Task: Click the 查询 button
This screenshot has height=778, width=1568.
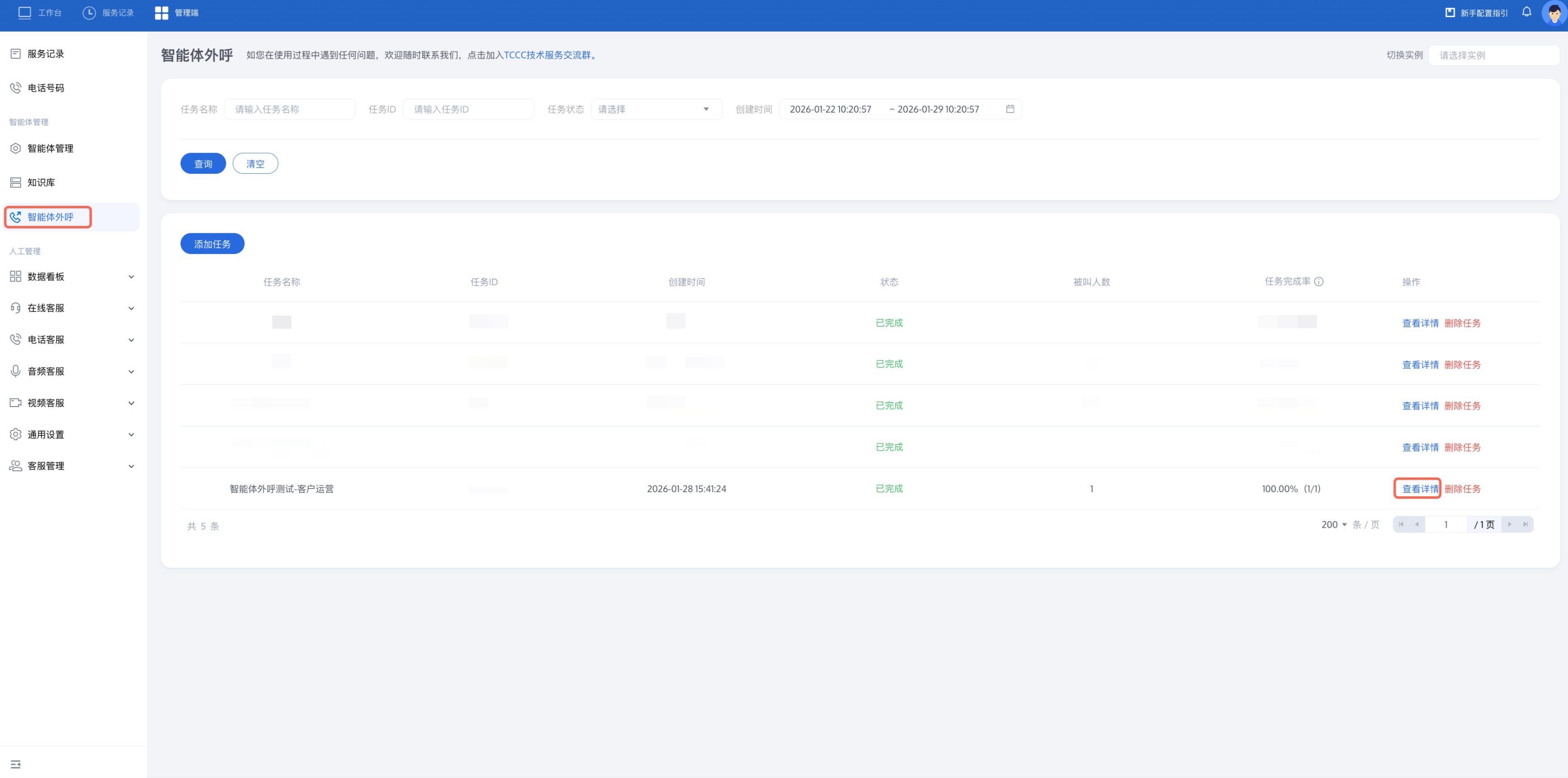Action: click(203, 164)
